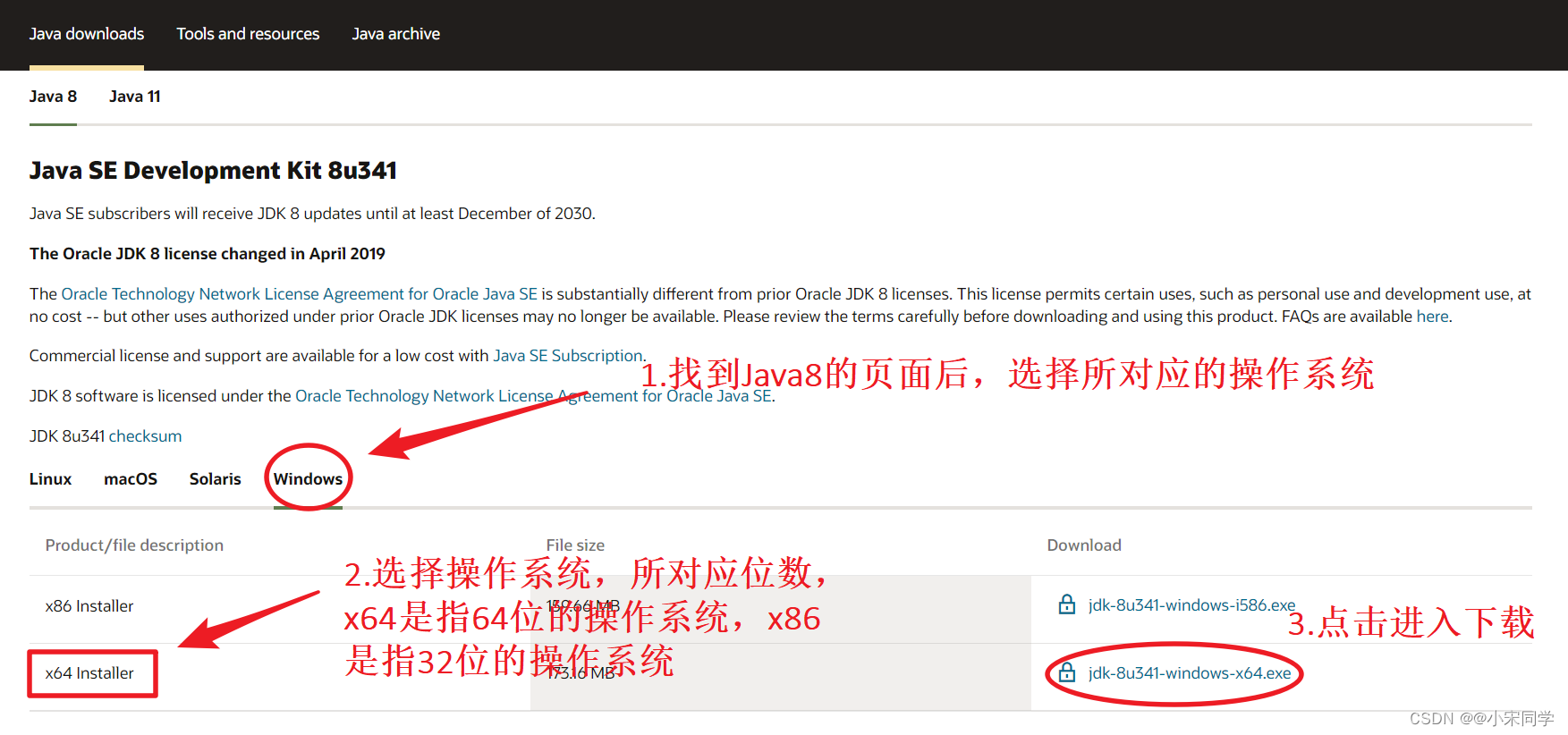Click 'The Oracle JDK 8 license changed' heading
This screenshot has width=1568, height=735.
208,254
